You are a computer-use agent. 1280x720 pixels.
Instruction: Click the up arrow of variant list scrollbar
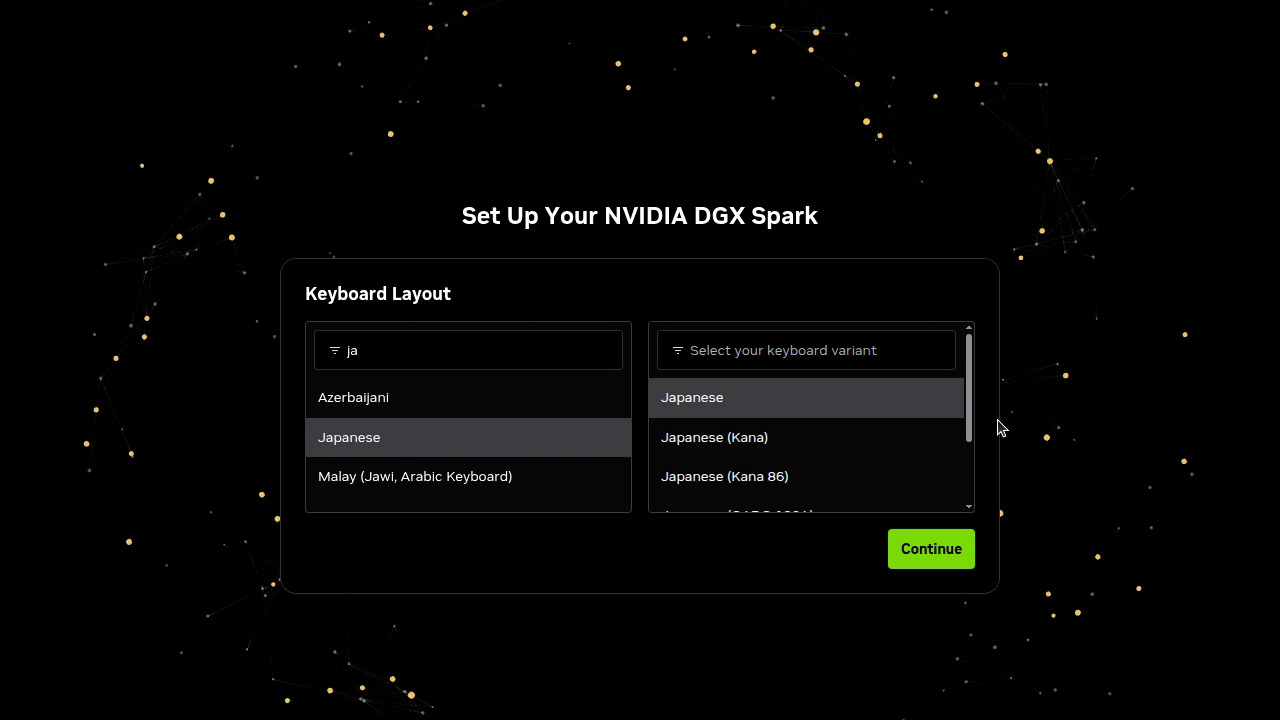click(968, 328)
